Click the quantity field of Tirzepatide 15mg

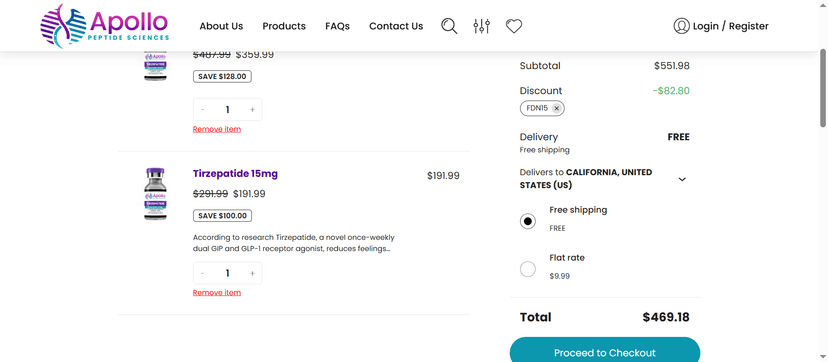pos(228,273)
